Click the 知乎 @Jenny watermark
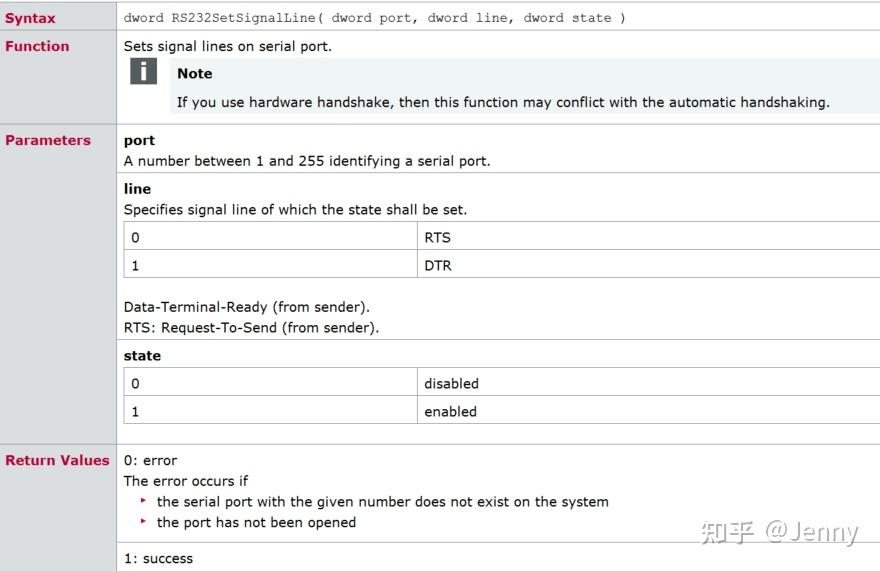This screenshot has height=571, width=880. click(x=779, y=533)
